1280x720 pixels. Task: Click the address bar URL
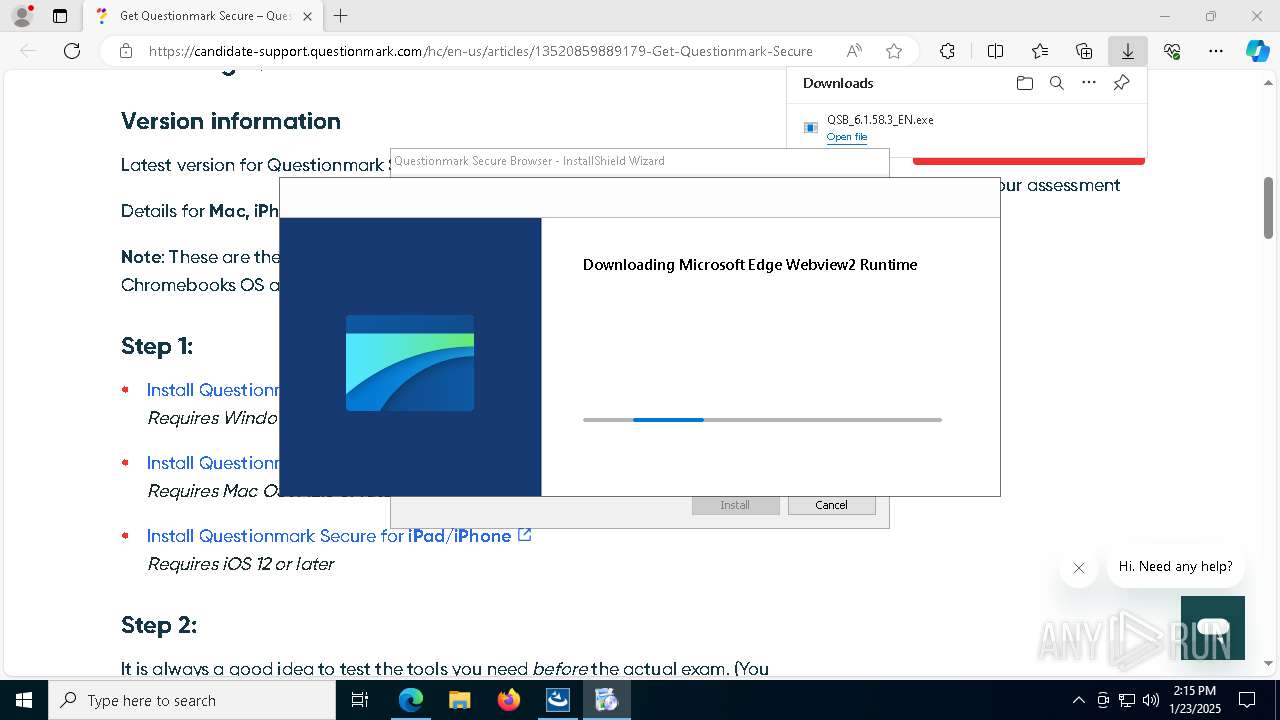[x=480, y=51]
